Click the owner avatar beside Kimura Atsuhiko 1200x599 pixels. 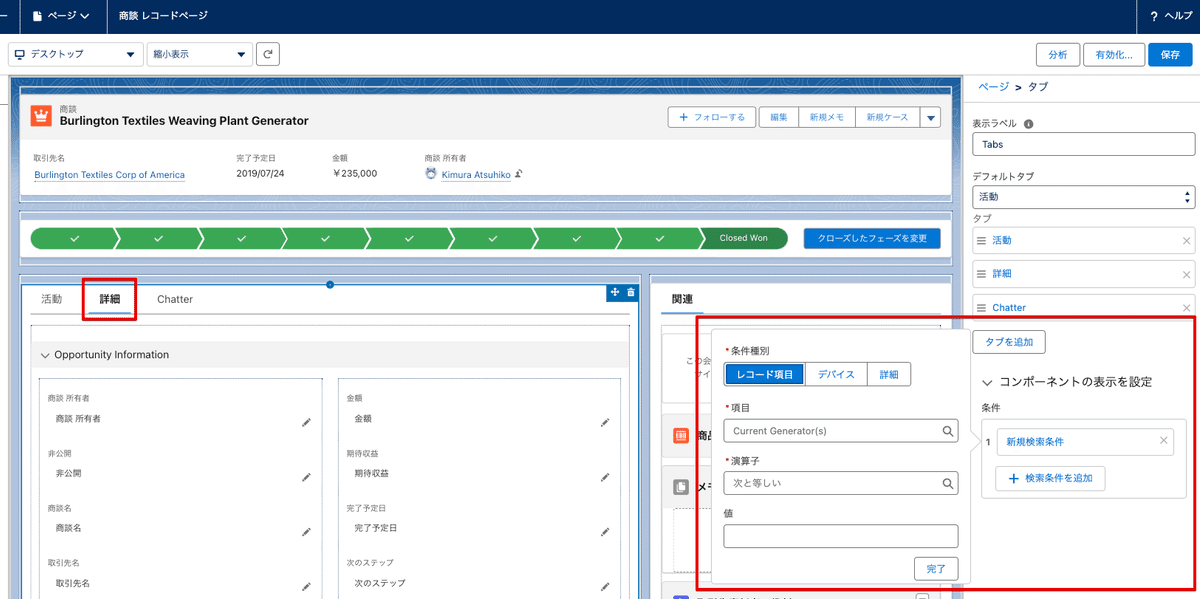coord(431,174)
